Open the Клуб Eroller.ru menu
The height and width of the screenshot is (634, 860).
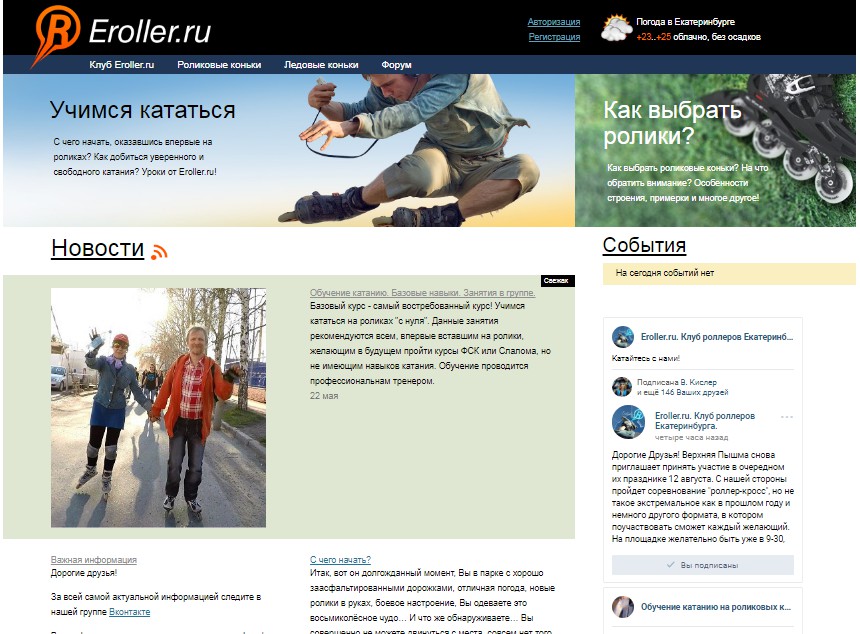(x=122, y=65)
